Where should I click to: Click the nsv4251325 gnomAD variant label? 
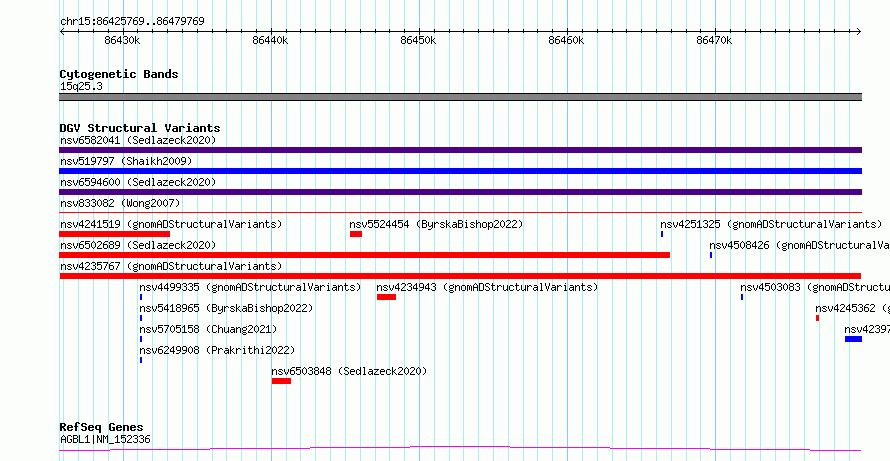pos(771,224)
